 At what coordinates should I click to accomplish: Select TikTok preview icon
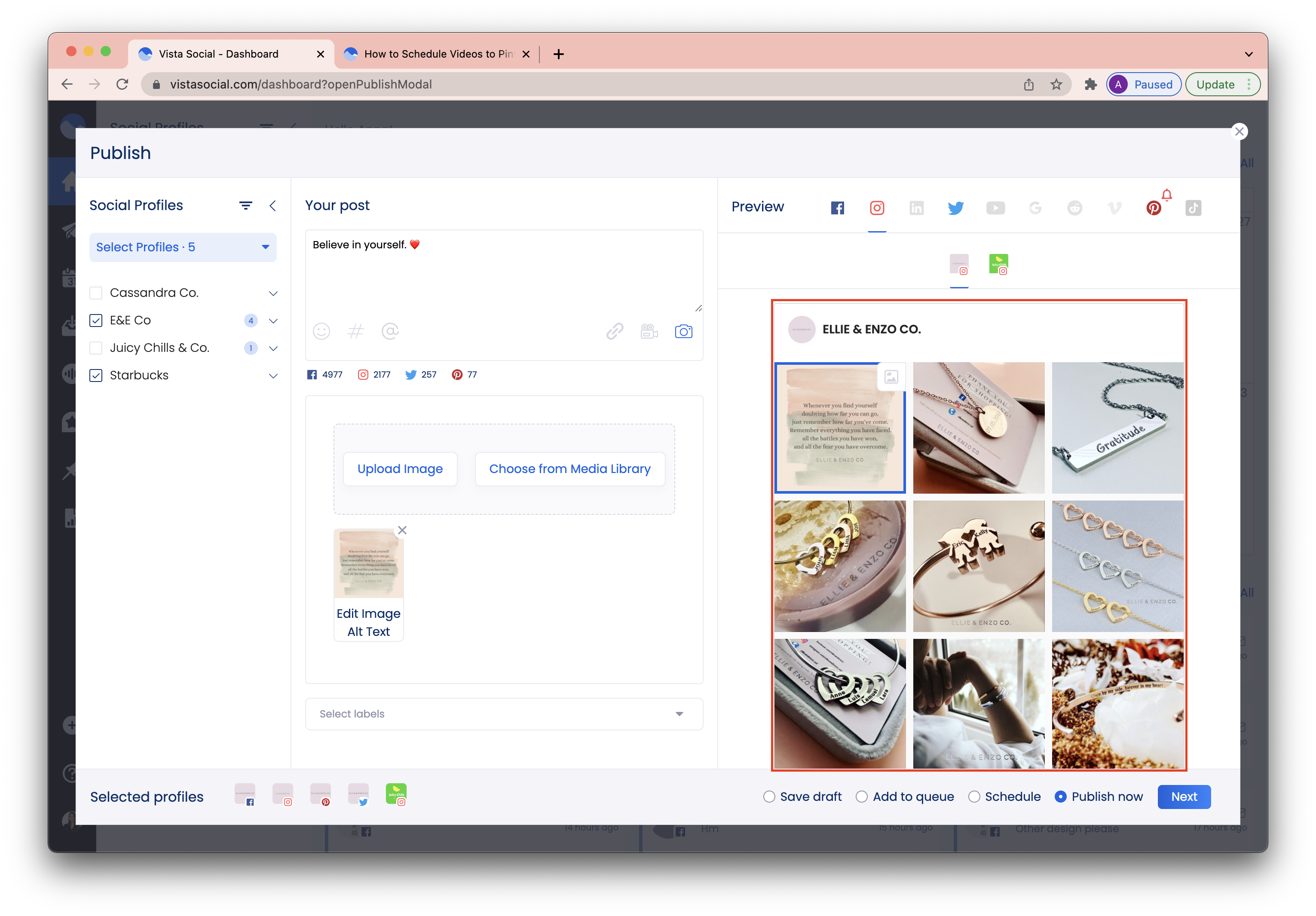tap(1194, 208)
